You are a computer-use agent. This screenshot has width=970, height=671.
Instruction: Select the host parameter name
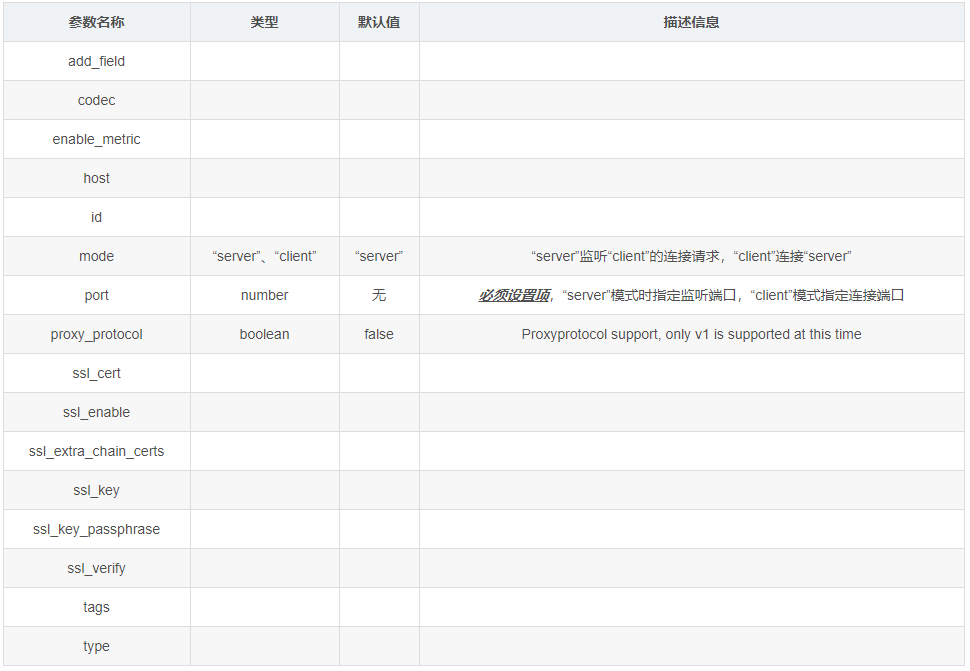[97, 178]
